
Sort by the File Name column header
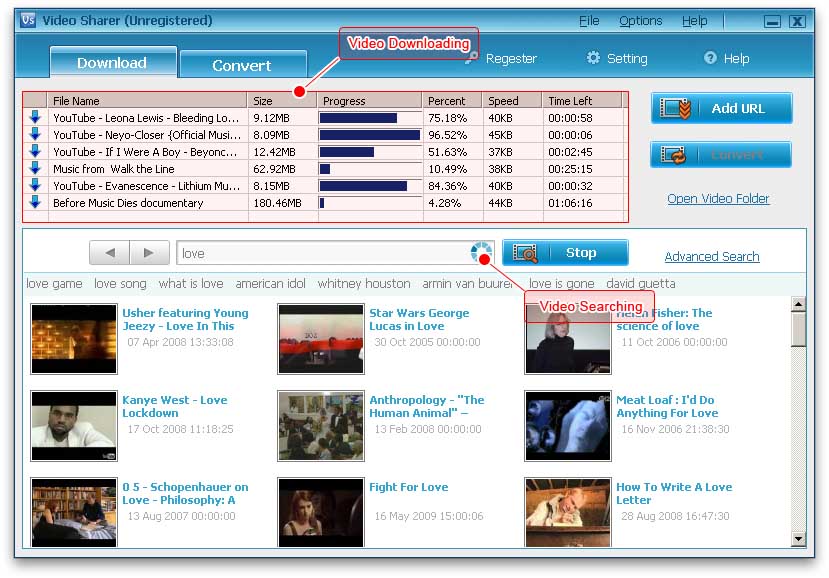click(147, 100)
